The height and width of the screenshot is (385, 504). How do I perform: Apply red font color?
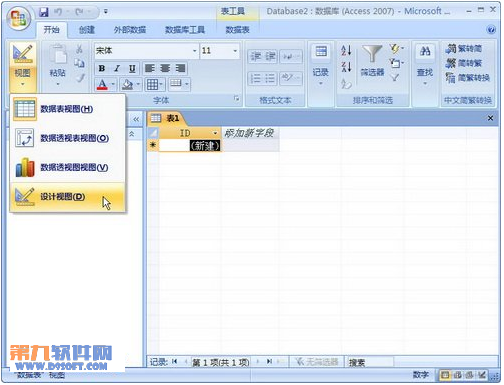coord(102,84)
